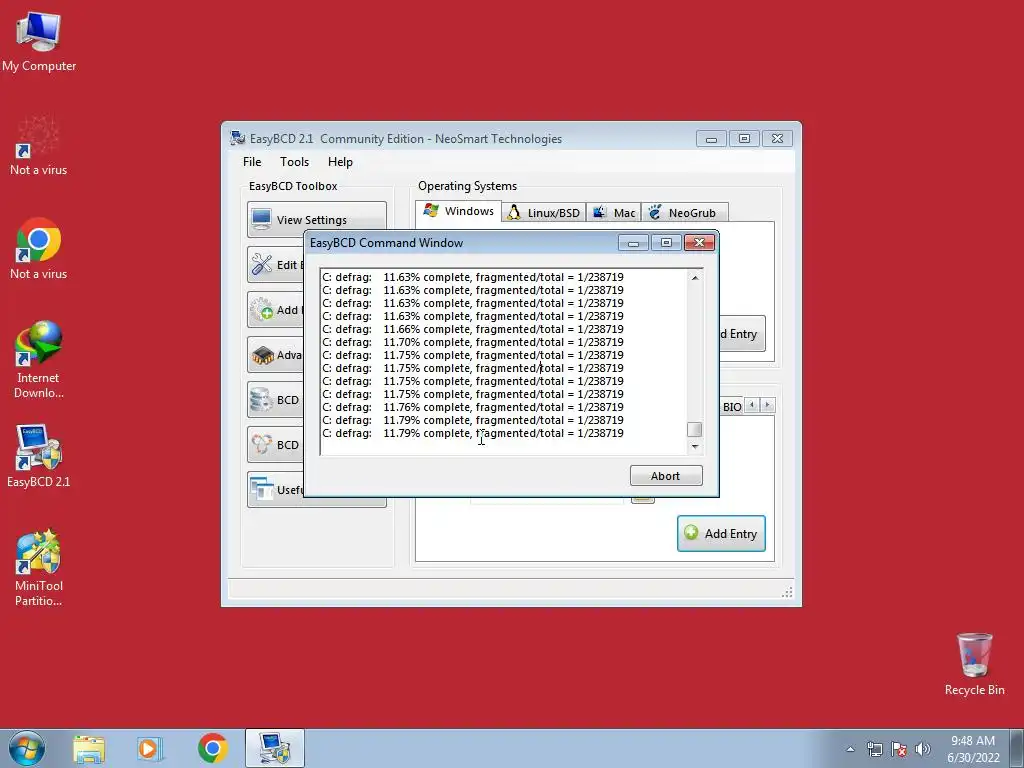
Task: Click the partially hidden upper Add Entry button
Action: point(742,334)
